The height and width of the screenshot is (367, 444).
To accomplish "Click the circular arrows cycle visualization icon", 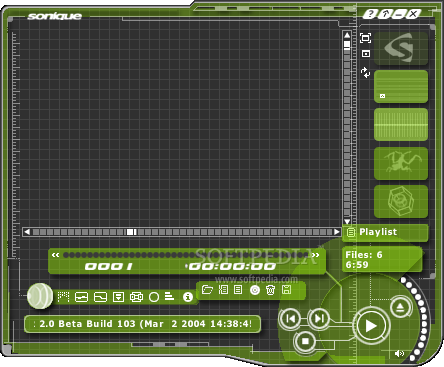I will pyautogui.click(x=366, y=72).
